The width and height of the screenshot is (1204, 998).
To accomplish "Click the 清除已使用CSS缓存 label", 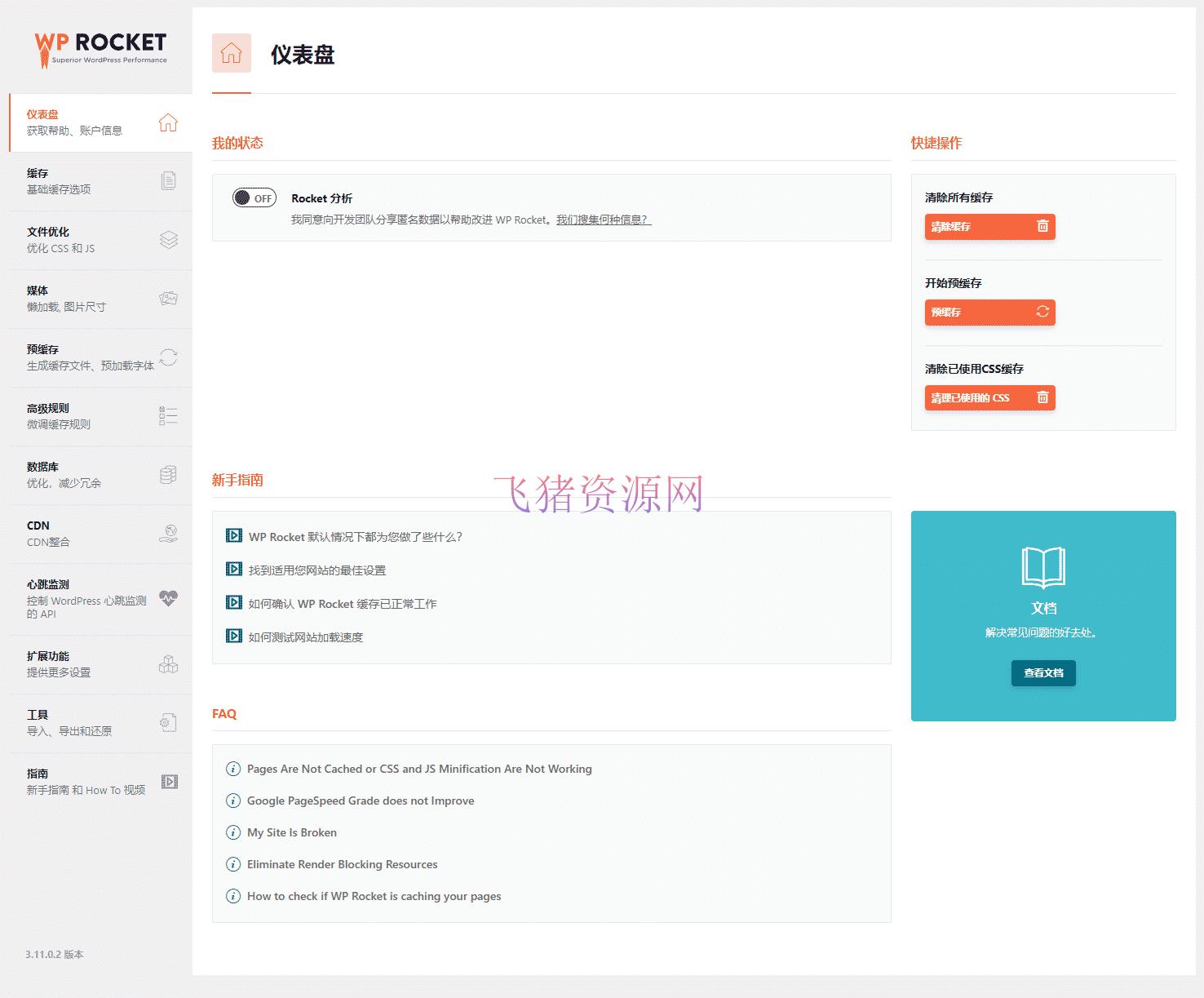I will 974,369.
